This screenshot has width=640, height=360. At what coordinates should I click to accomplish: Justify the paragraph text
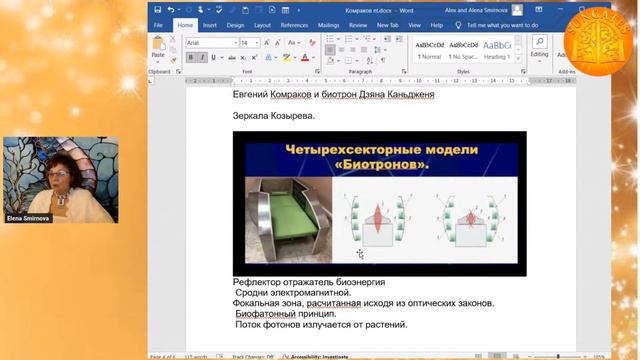(364, 50)
